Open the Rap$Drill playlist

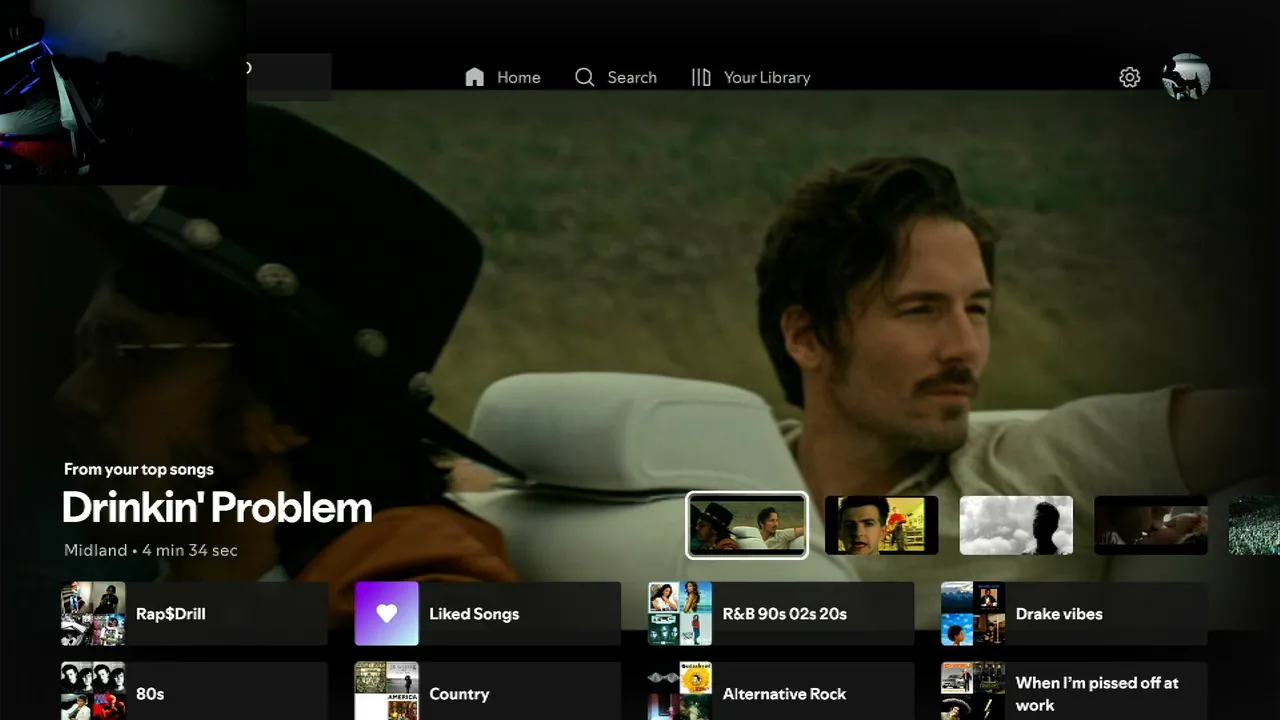(195, 614)
